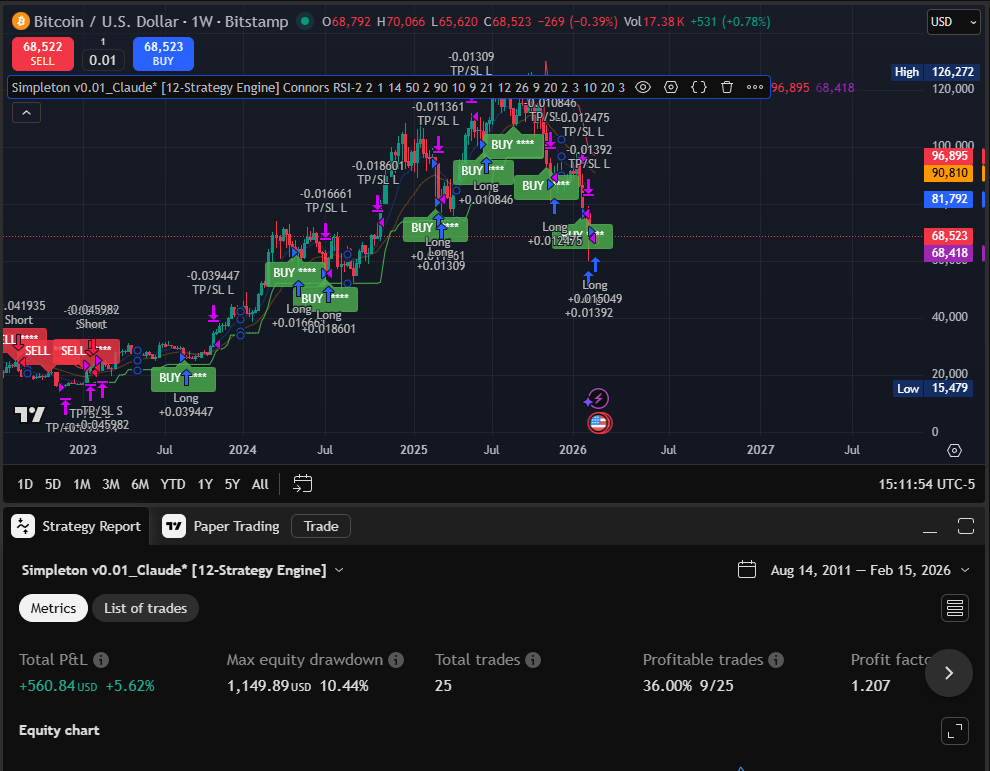Click the 90,810 orange price label
The image size is (990, 771).
(949, 173)
